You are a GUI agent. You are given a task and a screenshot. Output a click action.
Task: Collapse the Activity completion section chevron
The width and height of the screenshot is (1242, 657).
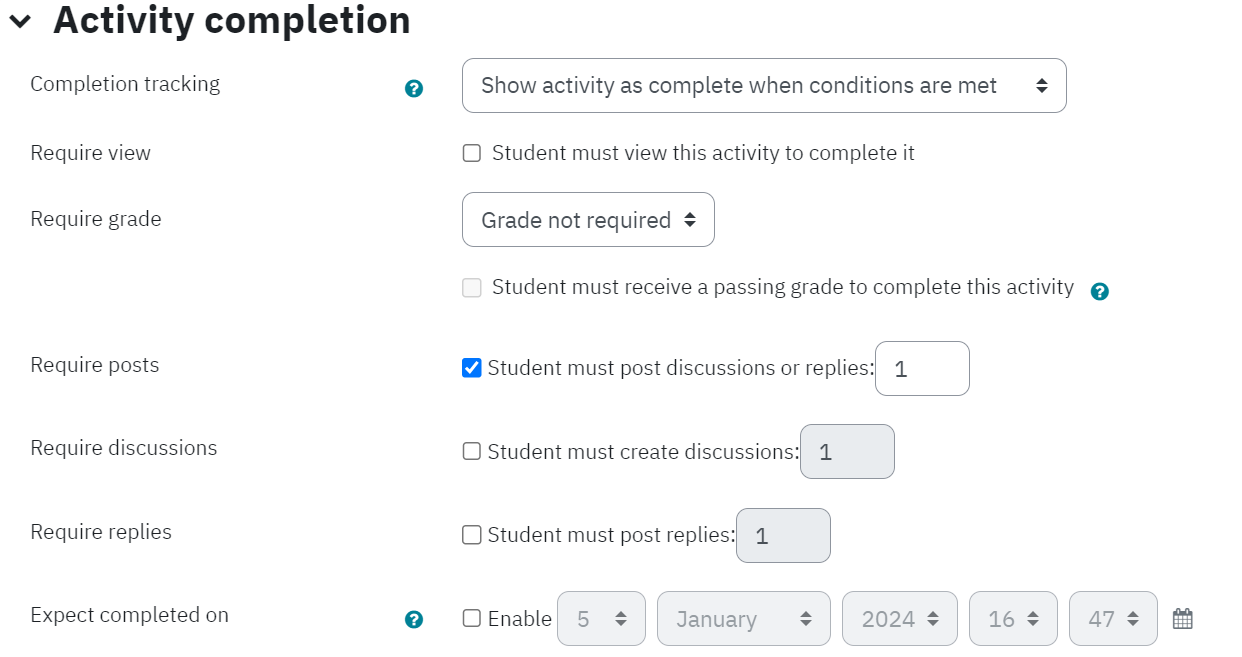[20, 21]
